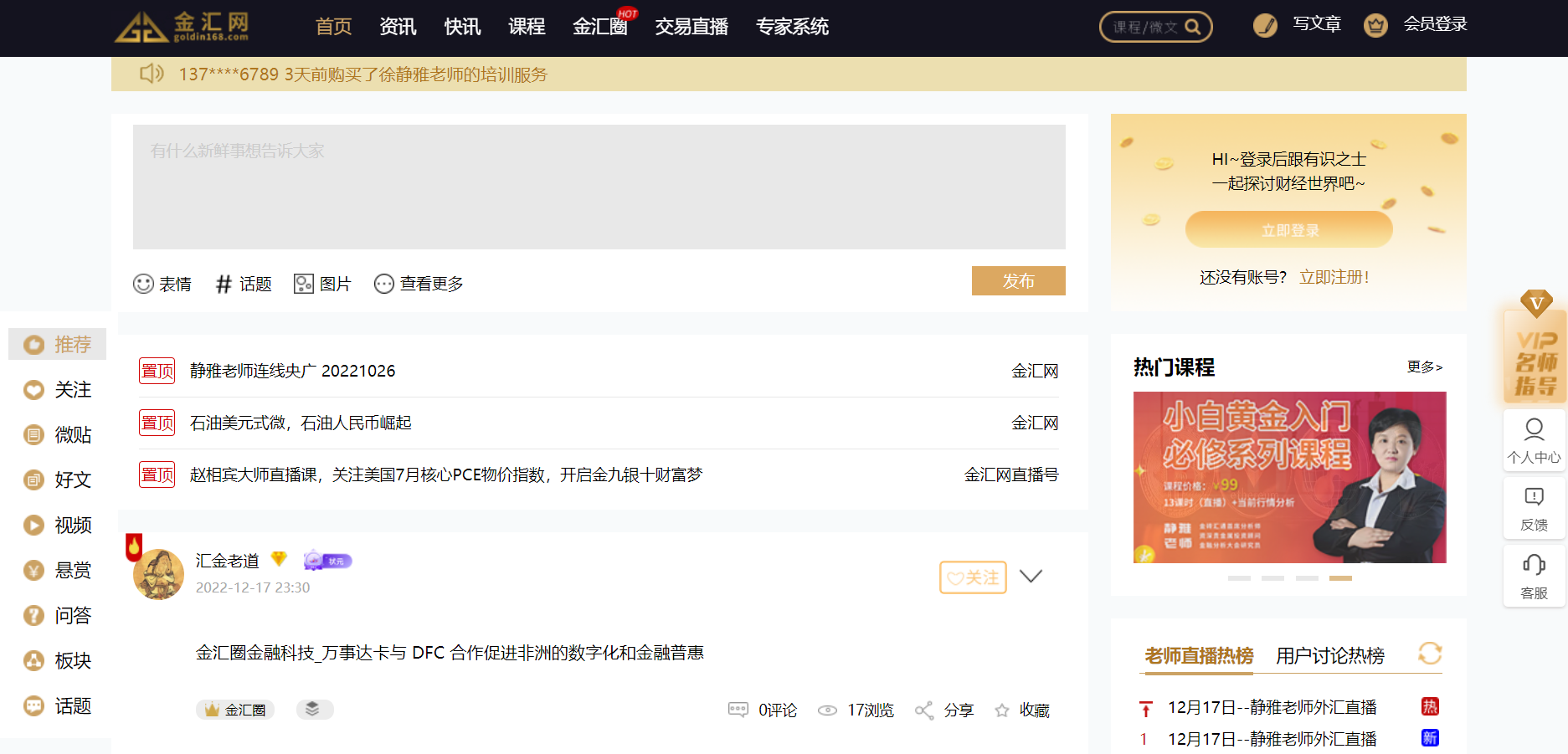Viewport: 1568px width, 754px height.
Task: Follow 汇金老道 with 关注 button
Action: point(973,577)
